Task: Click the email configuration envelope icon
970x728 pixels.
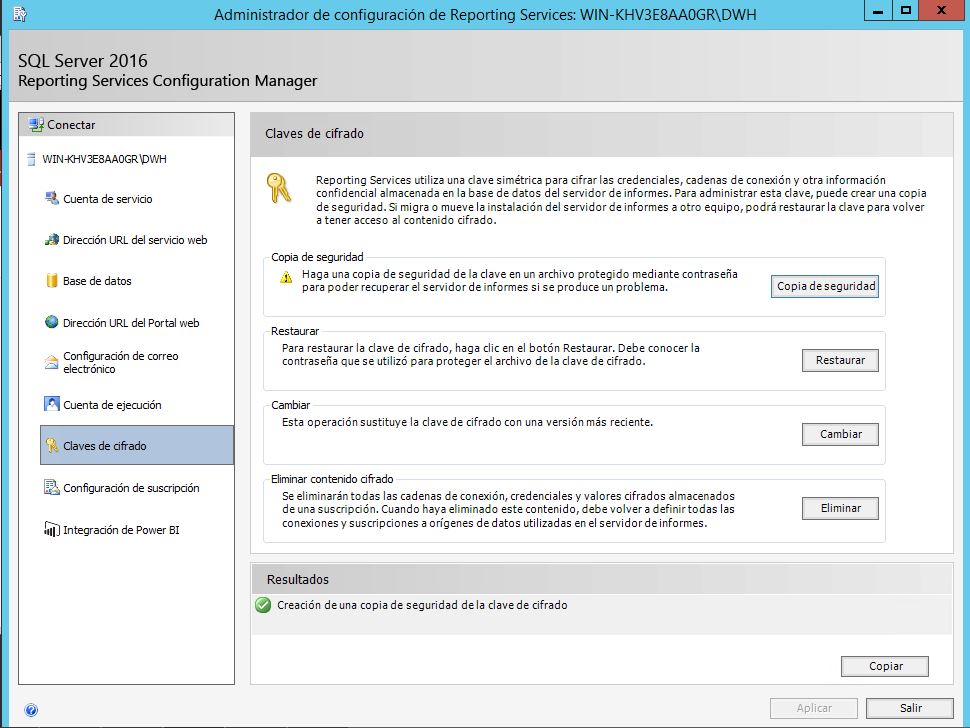Action: point(52,362)
